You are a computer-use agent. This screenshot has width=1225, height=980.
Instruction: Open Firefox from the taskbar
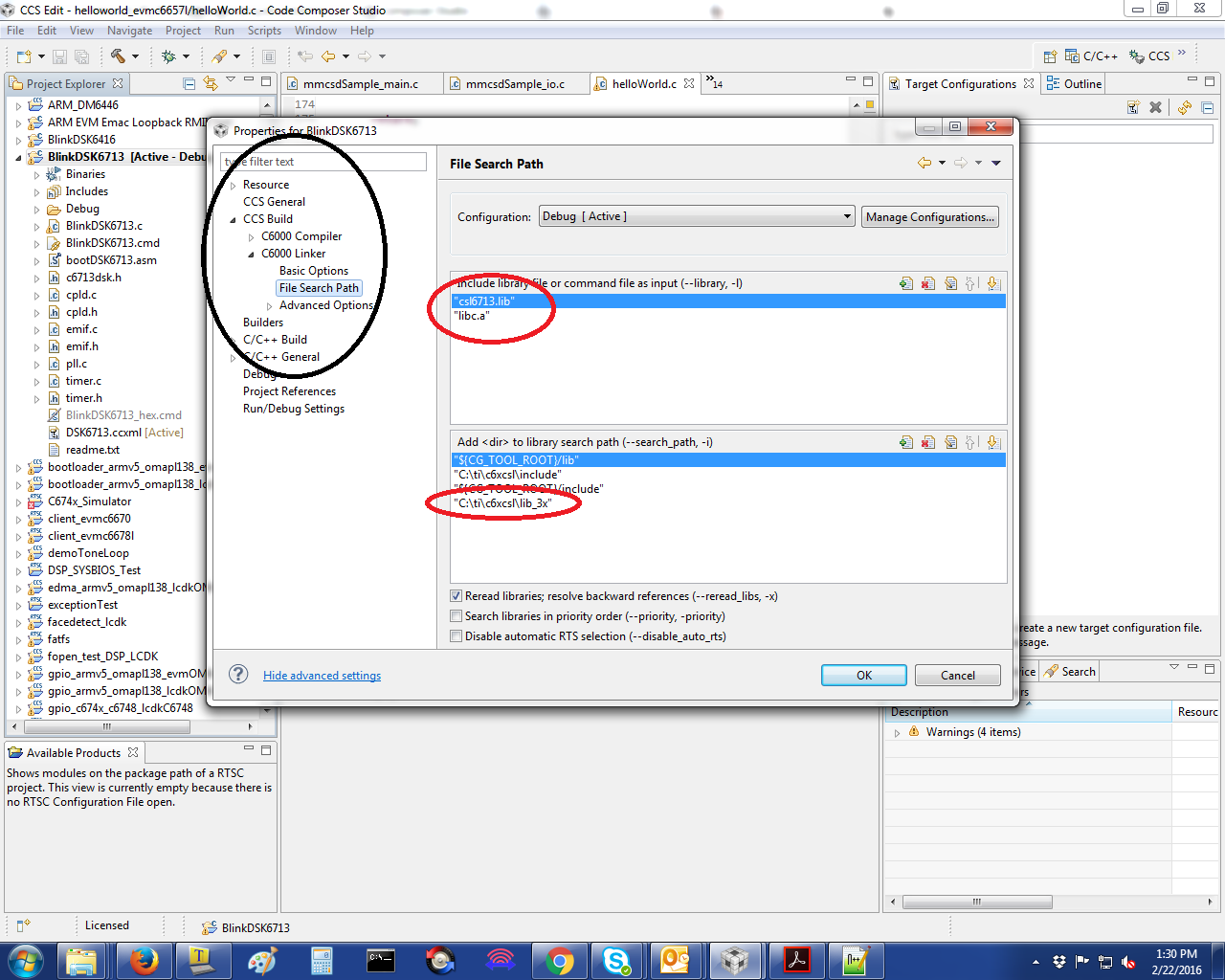click(145, 960)
